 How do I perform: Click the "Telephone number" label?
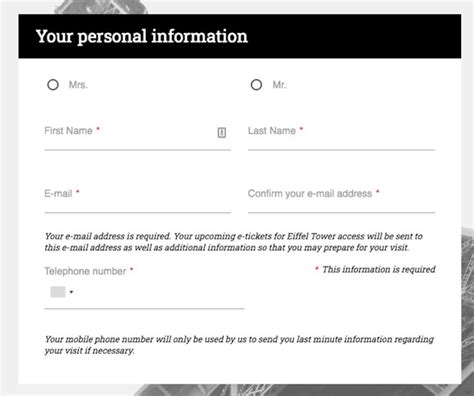85,271
